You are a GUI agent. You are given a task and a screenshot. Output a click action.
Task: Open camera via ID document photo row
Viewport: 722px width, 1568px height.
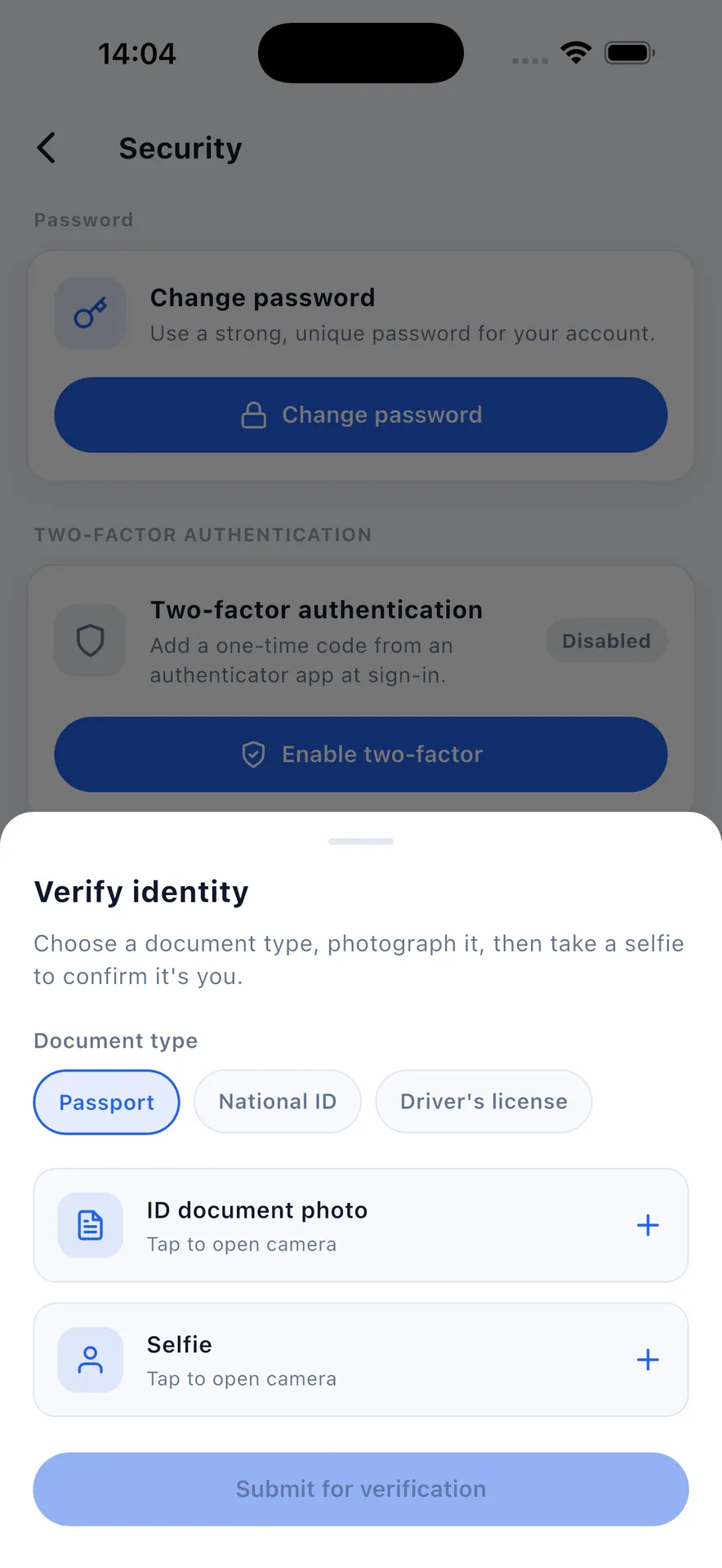click(x=361, y=1225)
